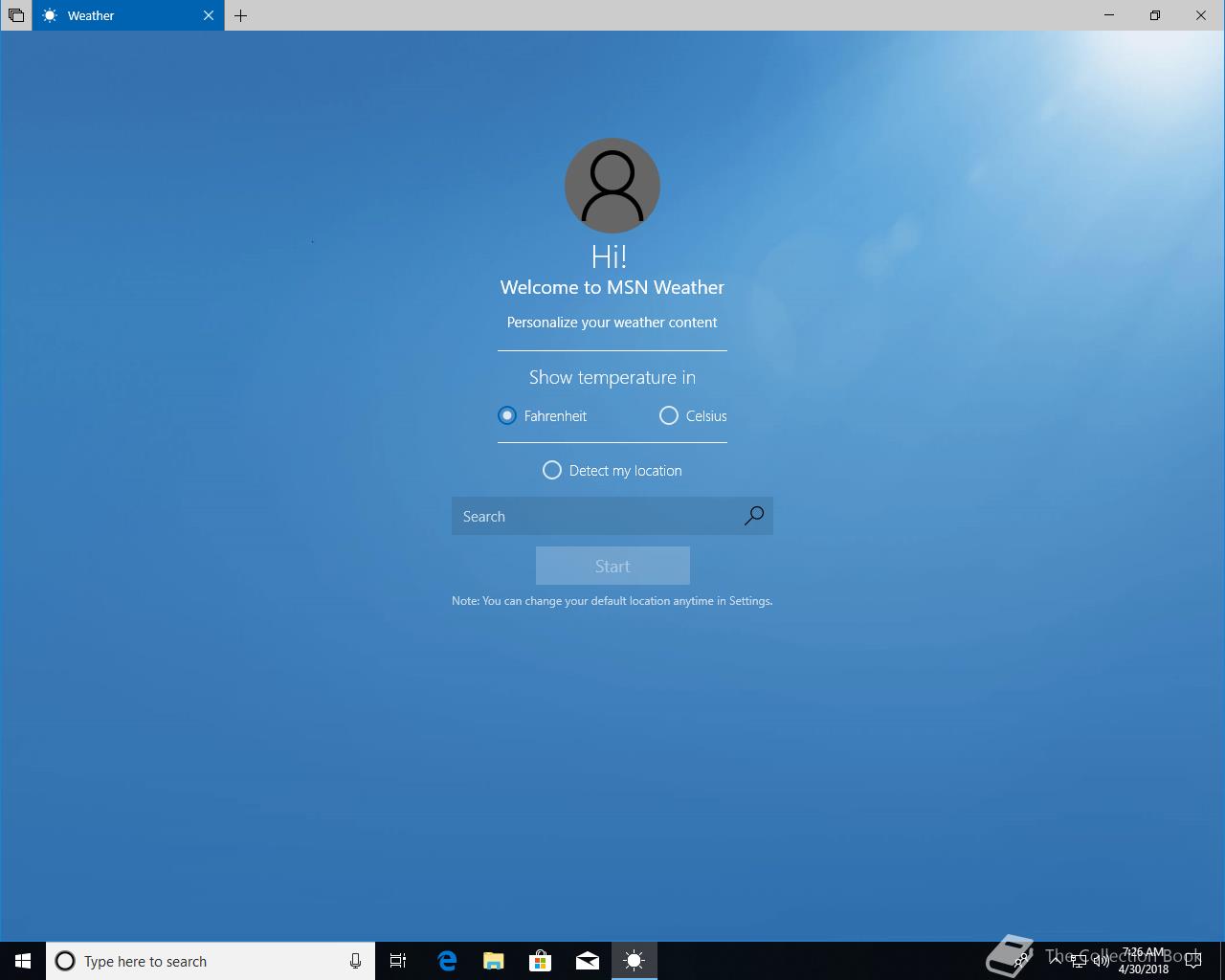Viewport: 1225px width, 980px height.
Task: Open File Explorer from the taskbar
Action: coord(494,961)
